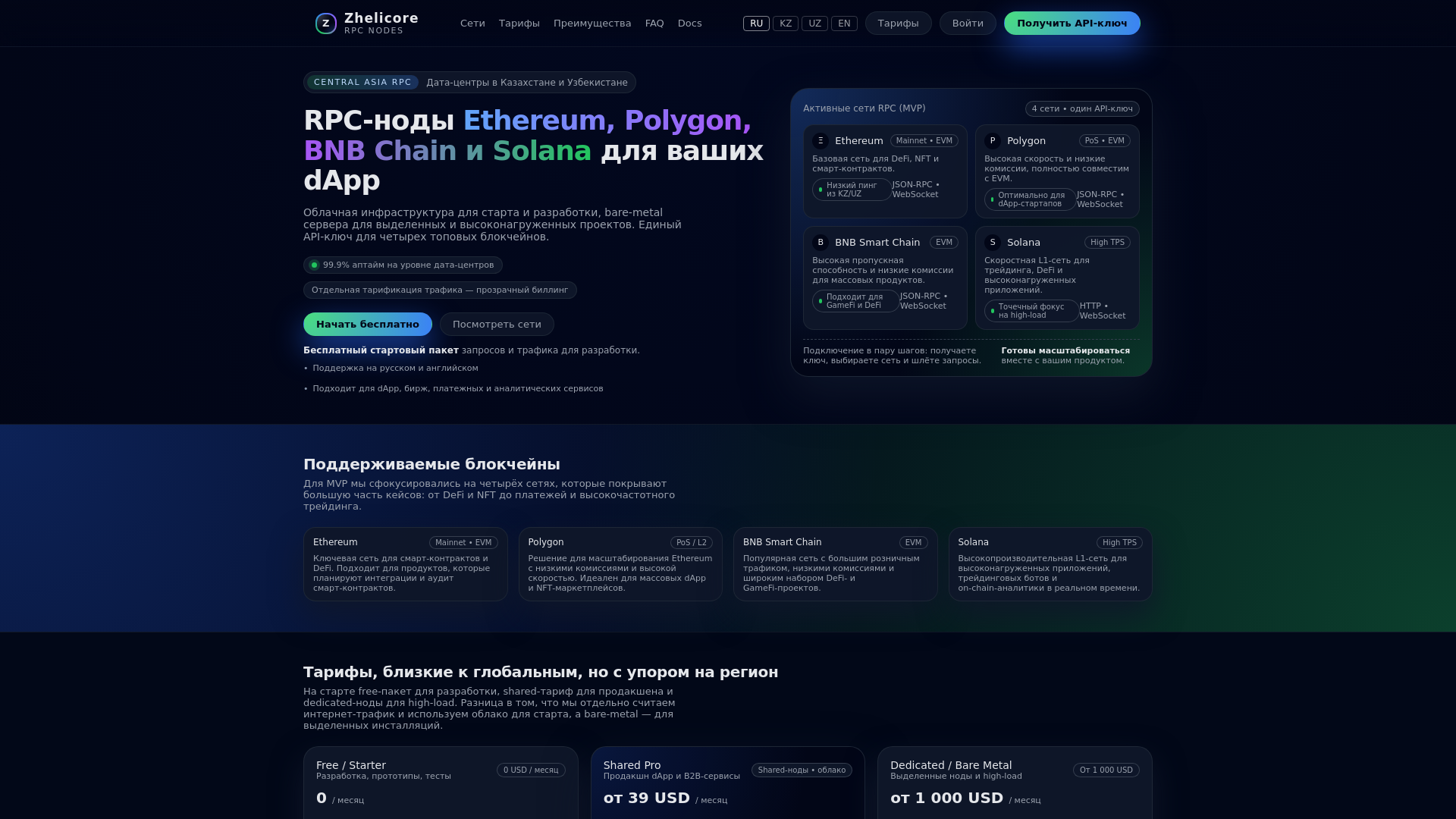Viewport: 1456px width, 819px height.
Task: Click the Тарифы pill button in header
Action: (899, 24)
